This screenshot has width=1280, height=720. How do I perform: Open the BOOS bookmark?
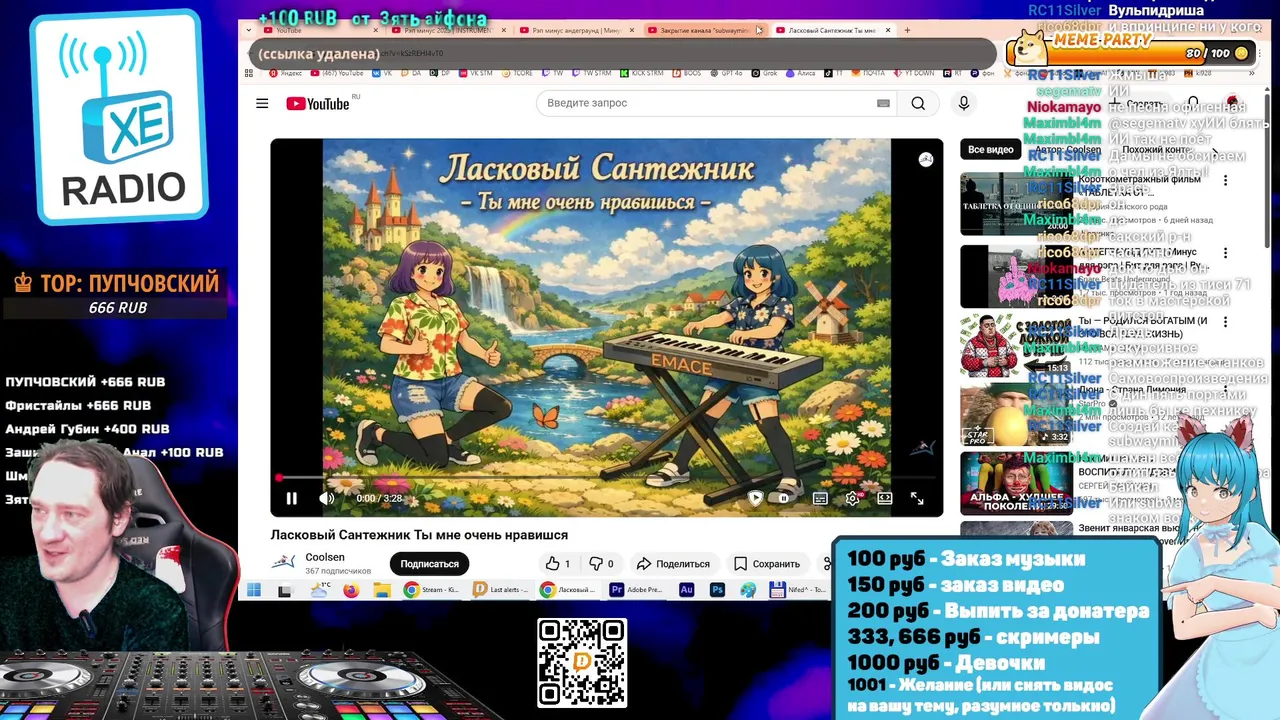click(687, 73)
